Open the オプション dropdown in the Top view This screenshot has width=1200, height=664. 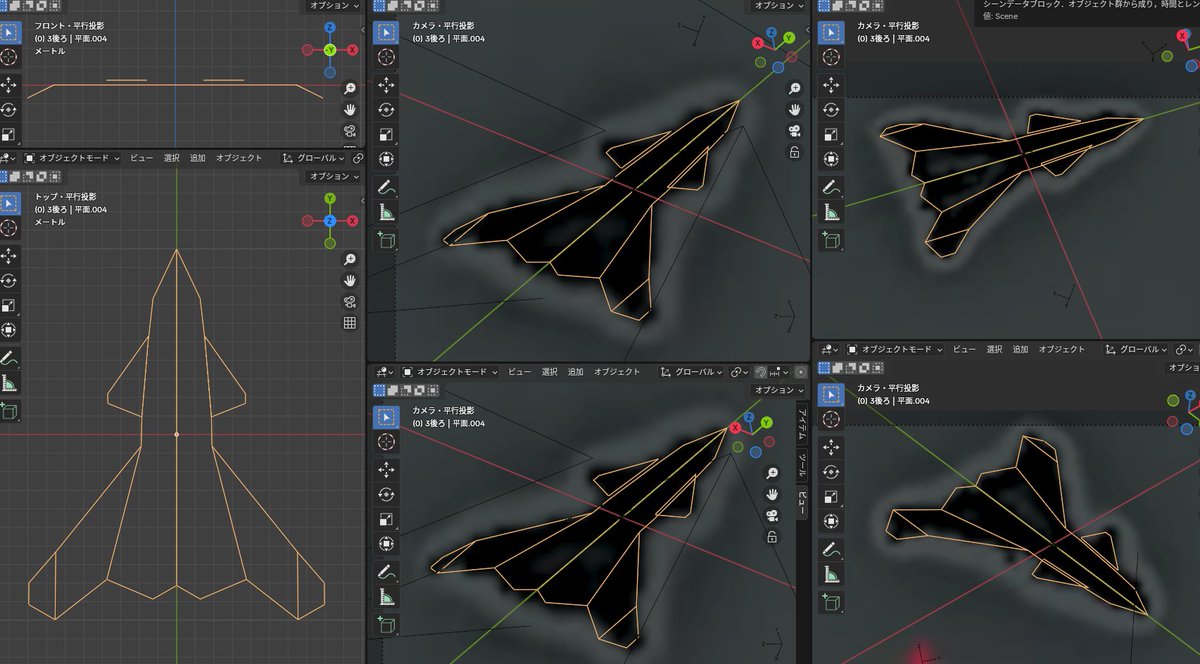click(x=334, y=176)
